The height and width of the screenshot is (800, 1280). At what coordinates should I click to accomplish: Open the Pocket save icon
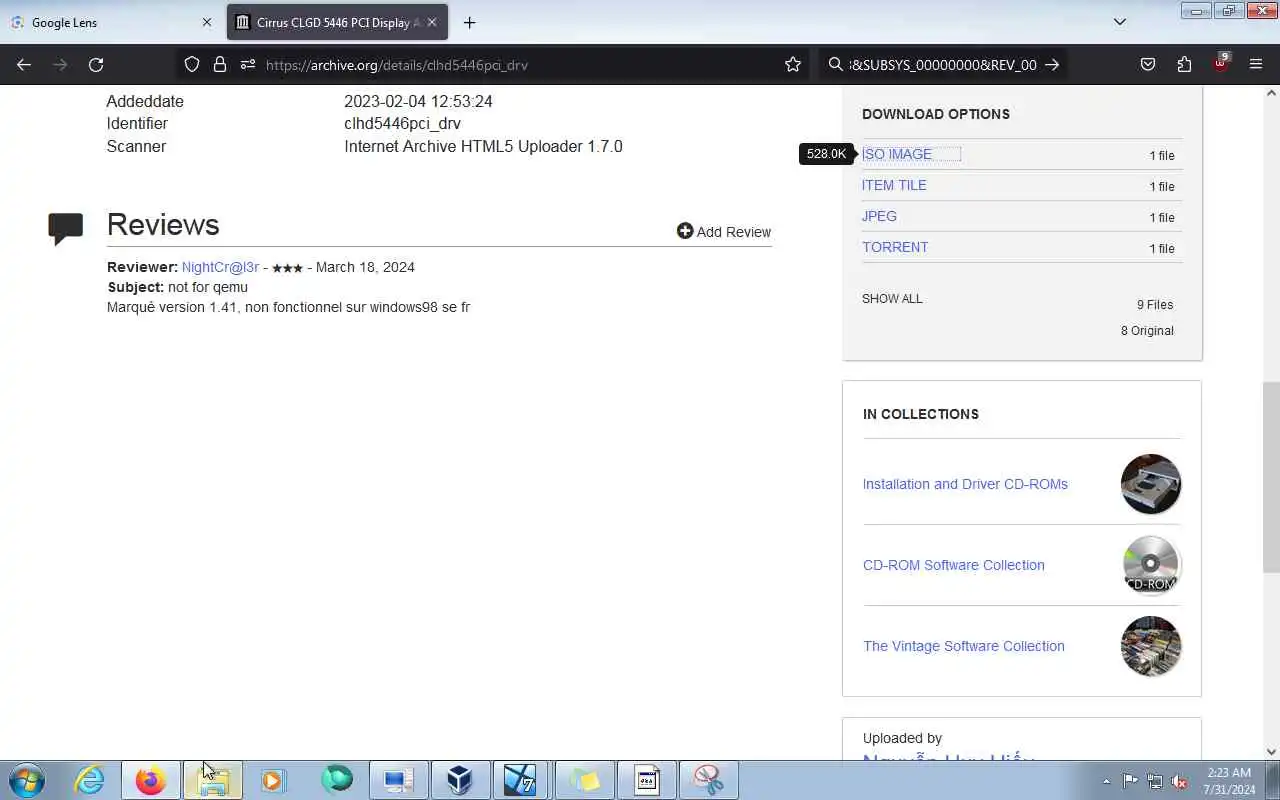point(1148,64)
